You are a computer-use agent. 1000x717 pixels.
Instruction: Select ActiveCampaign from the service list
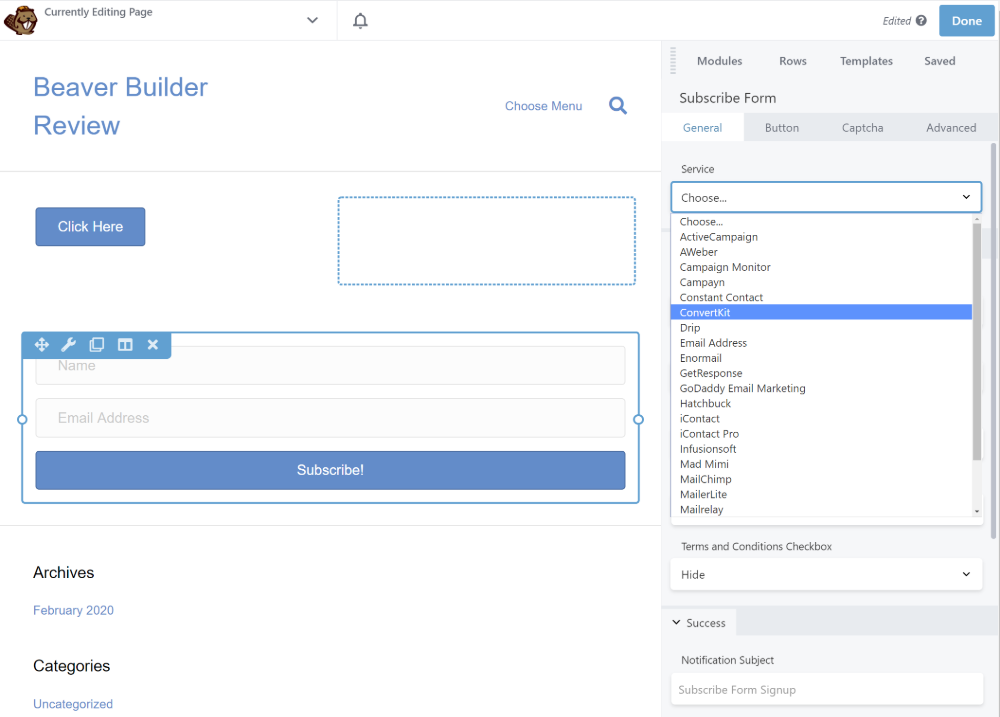(821, 237)
